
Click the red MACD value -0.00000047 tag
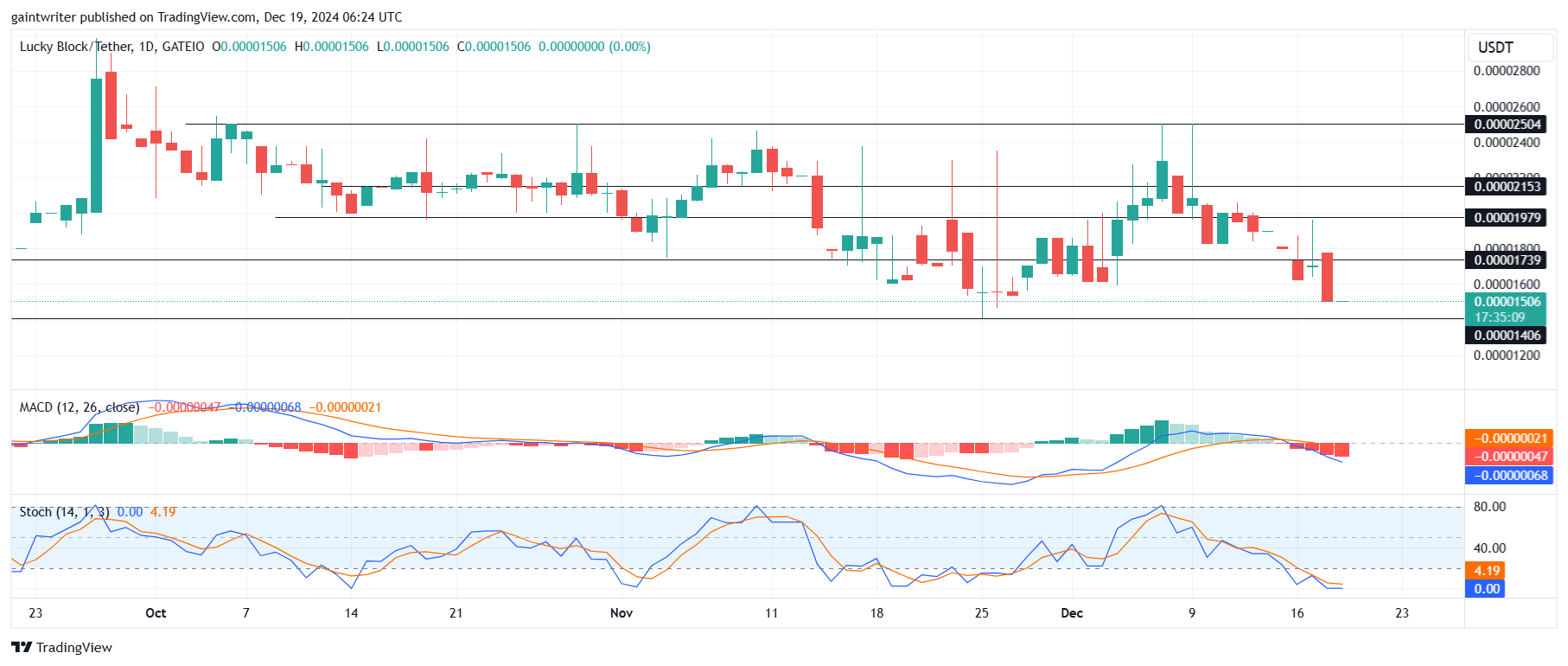pos(1508,457)
